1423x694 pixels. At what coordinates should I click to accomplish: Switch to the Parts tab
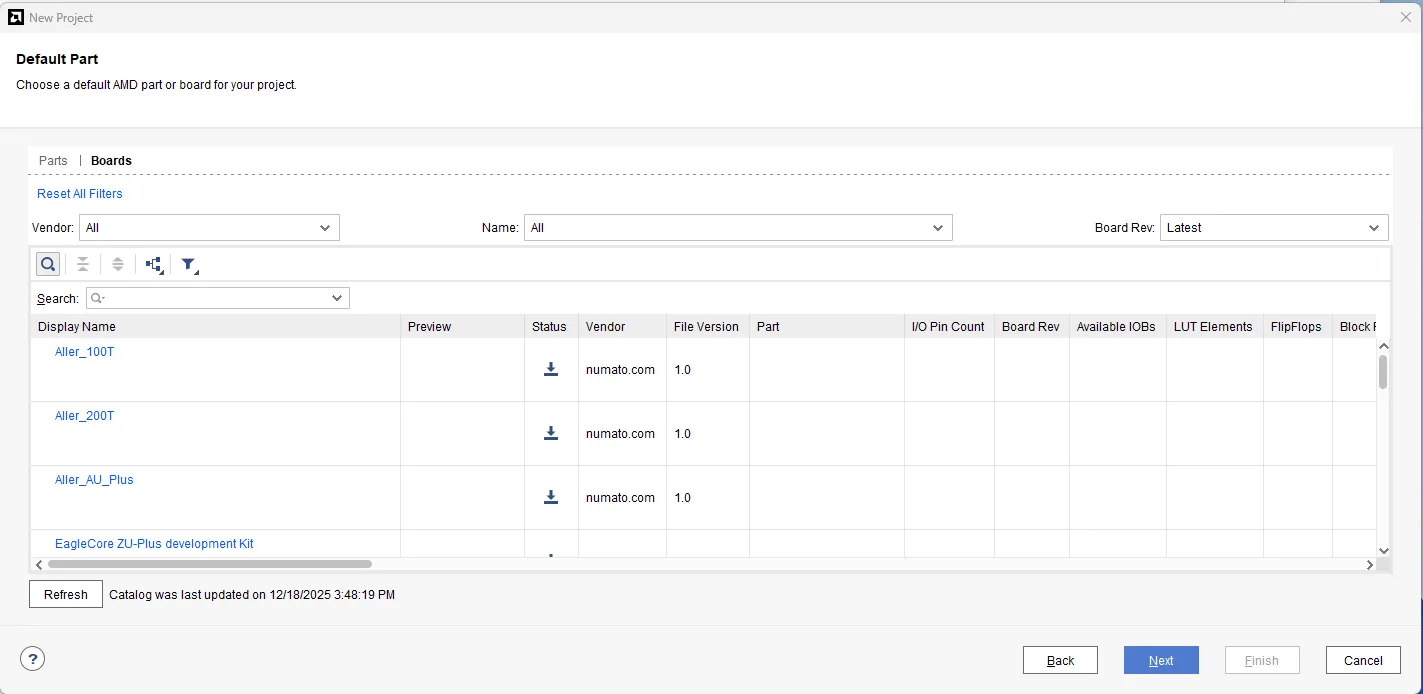point(53,161)
